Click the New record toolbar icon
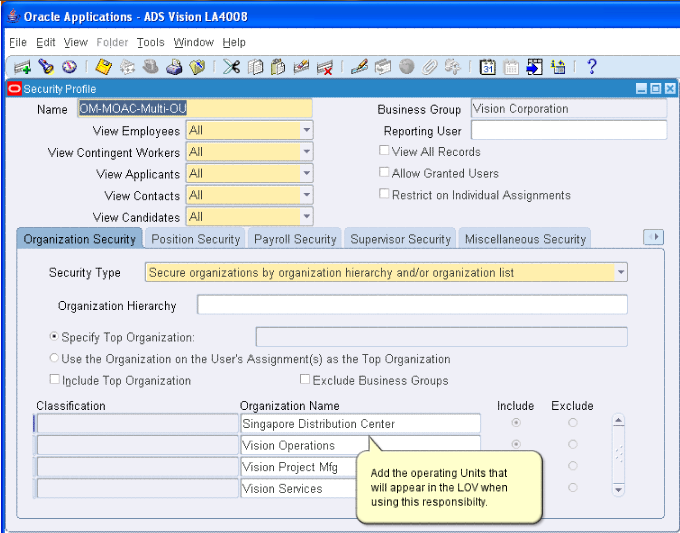 tap(22, 67)
